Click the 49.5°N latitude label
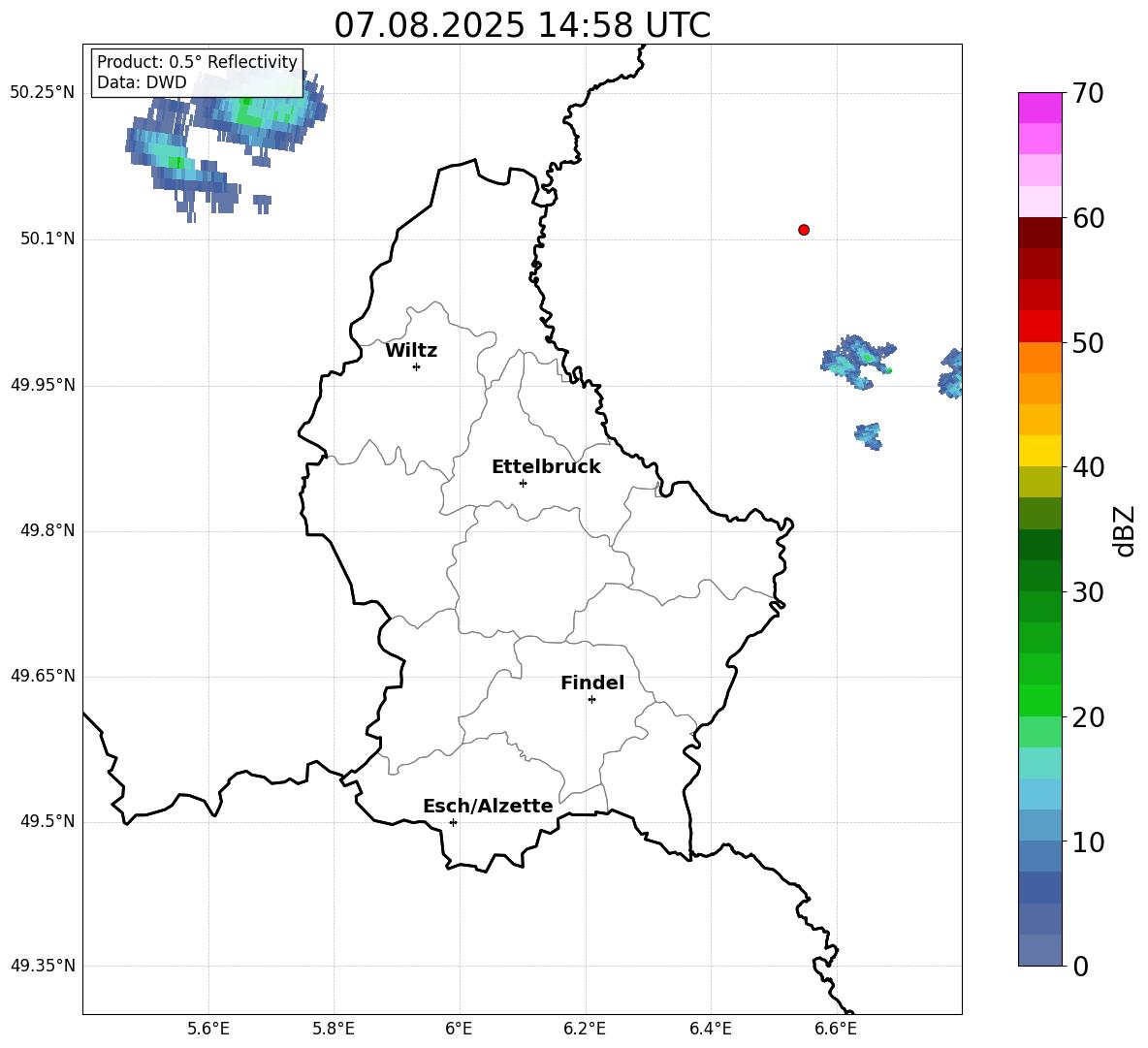The image size is (1148, 1048). tap(48, 821)
